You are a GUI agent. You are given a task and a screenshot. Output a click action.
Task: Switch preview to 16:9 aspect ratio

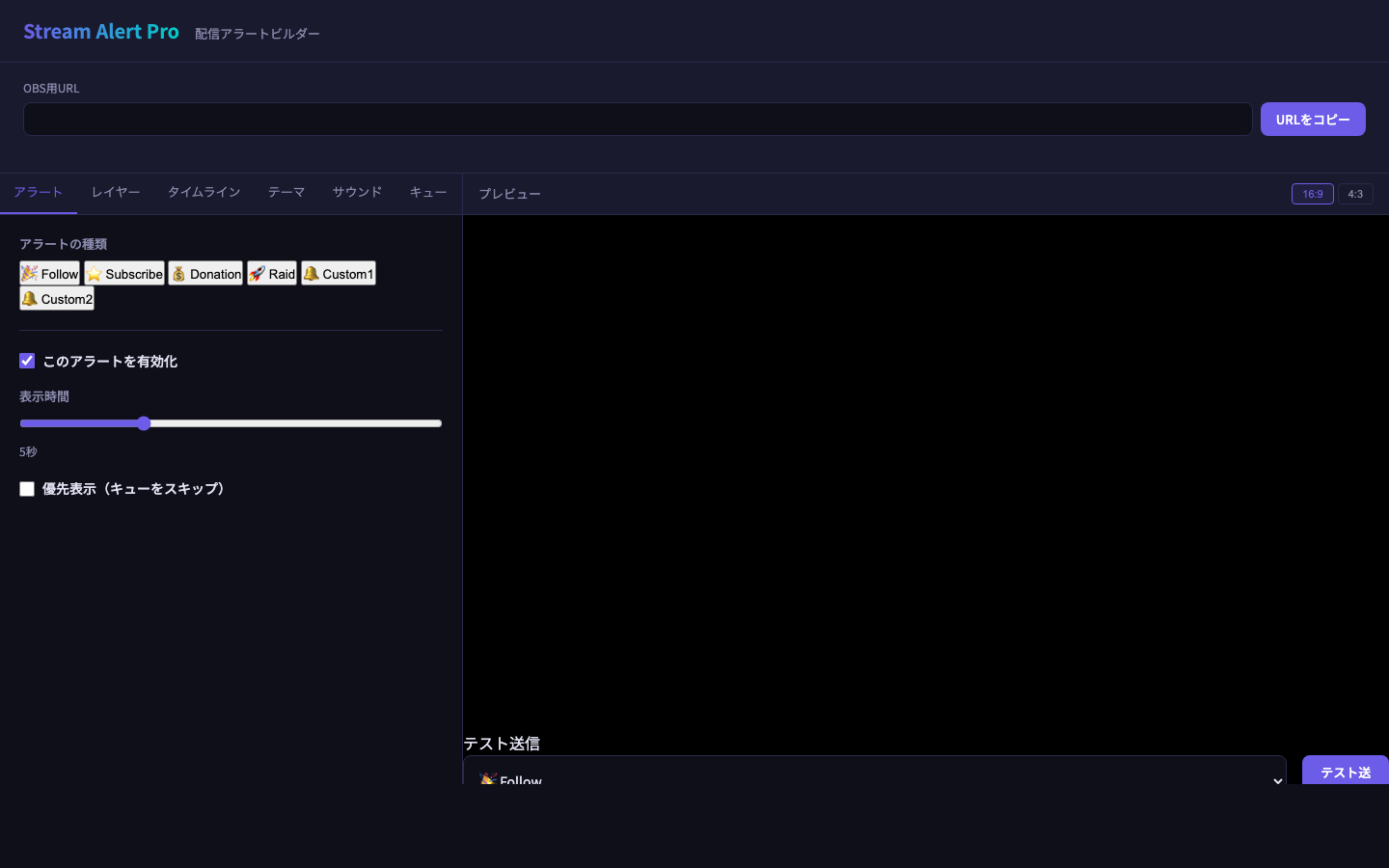pos(1312,194)
